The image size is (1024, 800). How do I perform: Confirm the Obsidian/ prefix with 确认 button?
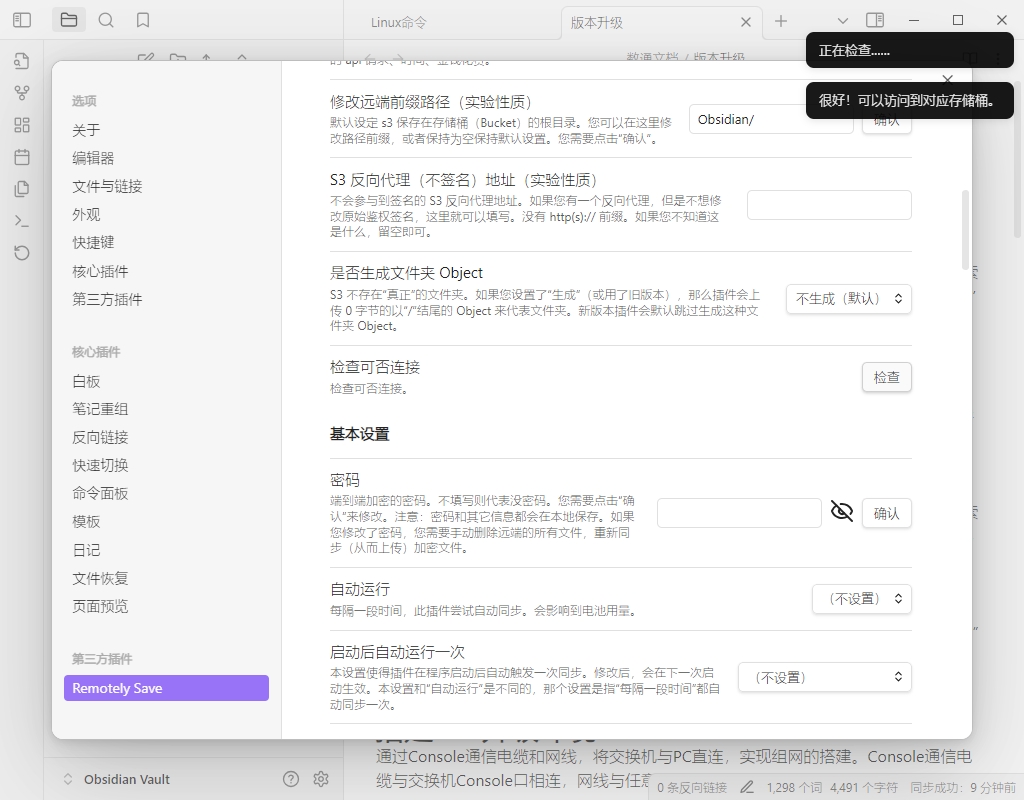pos(886,119)
